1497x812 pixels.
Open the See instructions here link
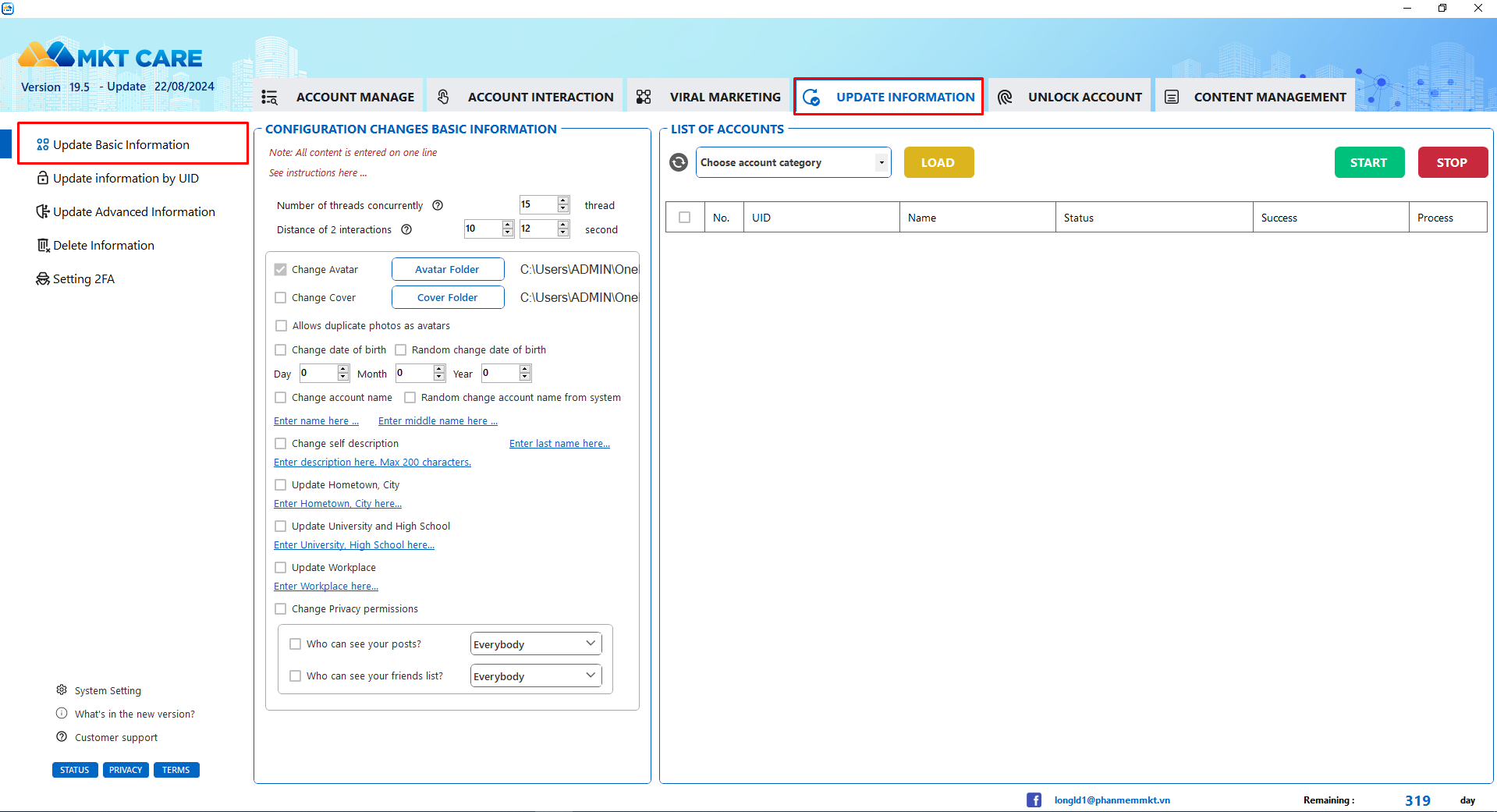[x=317, y=172]
